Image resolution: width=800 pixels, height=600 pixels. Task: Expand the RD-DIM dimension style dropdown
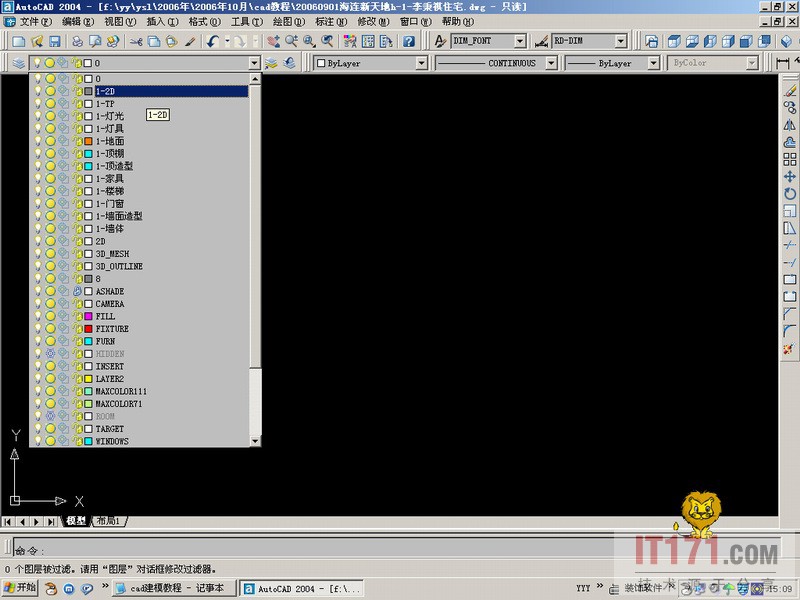pos(621,41)
